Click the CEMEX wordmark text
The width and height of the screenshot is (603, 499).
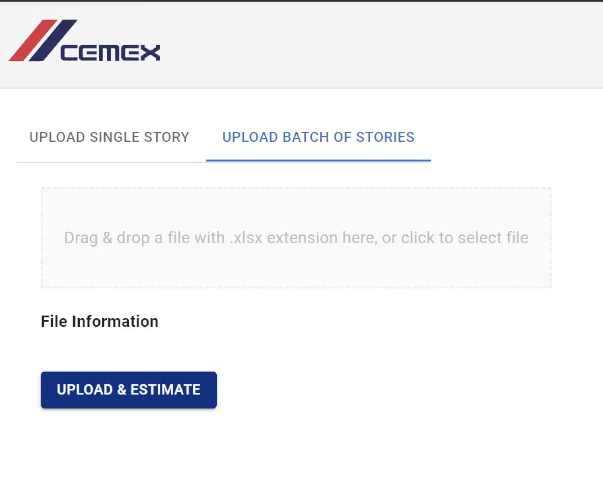tap(110, 53)
